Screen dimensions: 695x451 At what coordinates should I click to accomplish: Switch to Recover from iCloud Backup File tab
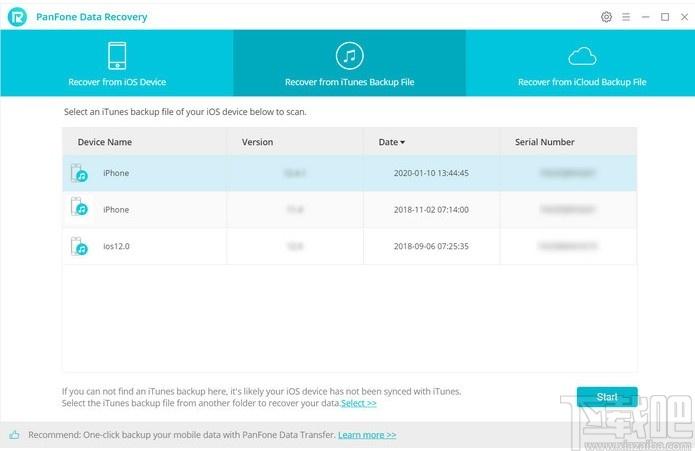[x=582, y=63]
